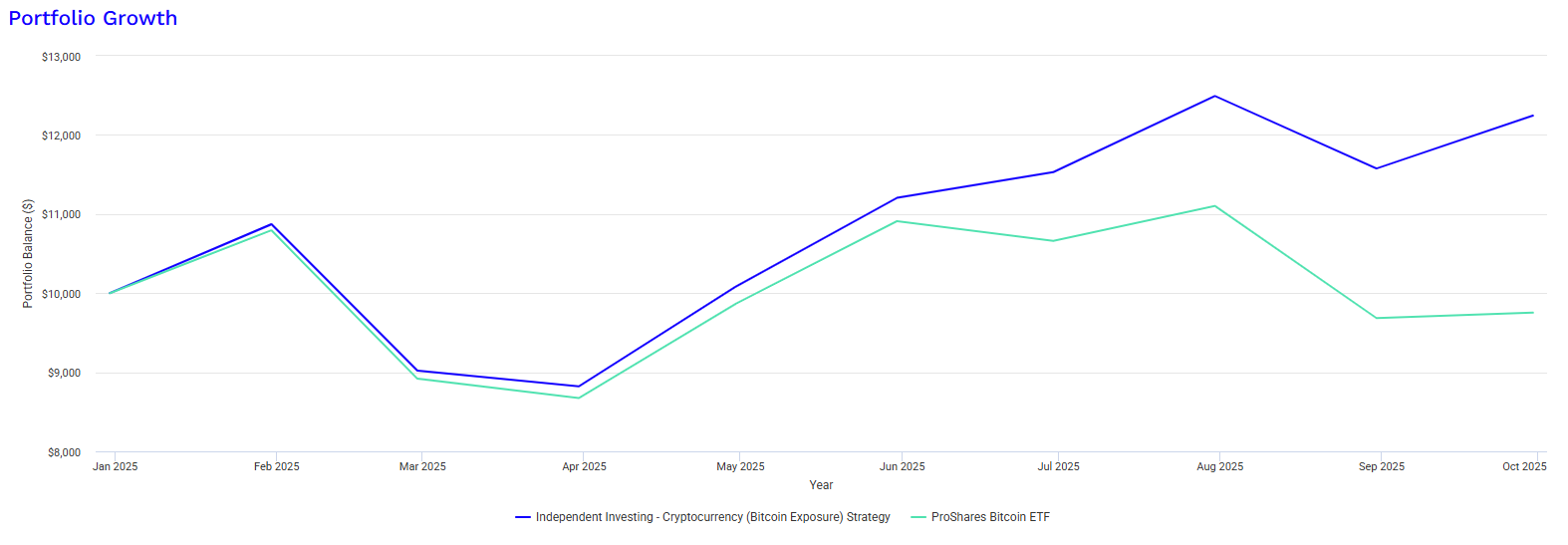Click the green line's Jul 2025 data point
Screen dimensions: 1568x545
(1053, 241)
